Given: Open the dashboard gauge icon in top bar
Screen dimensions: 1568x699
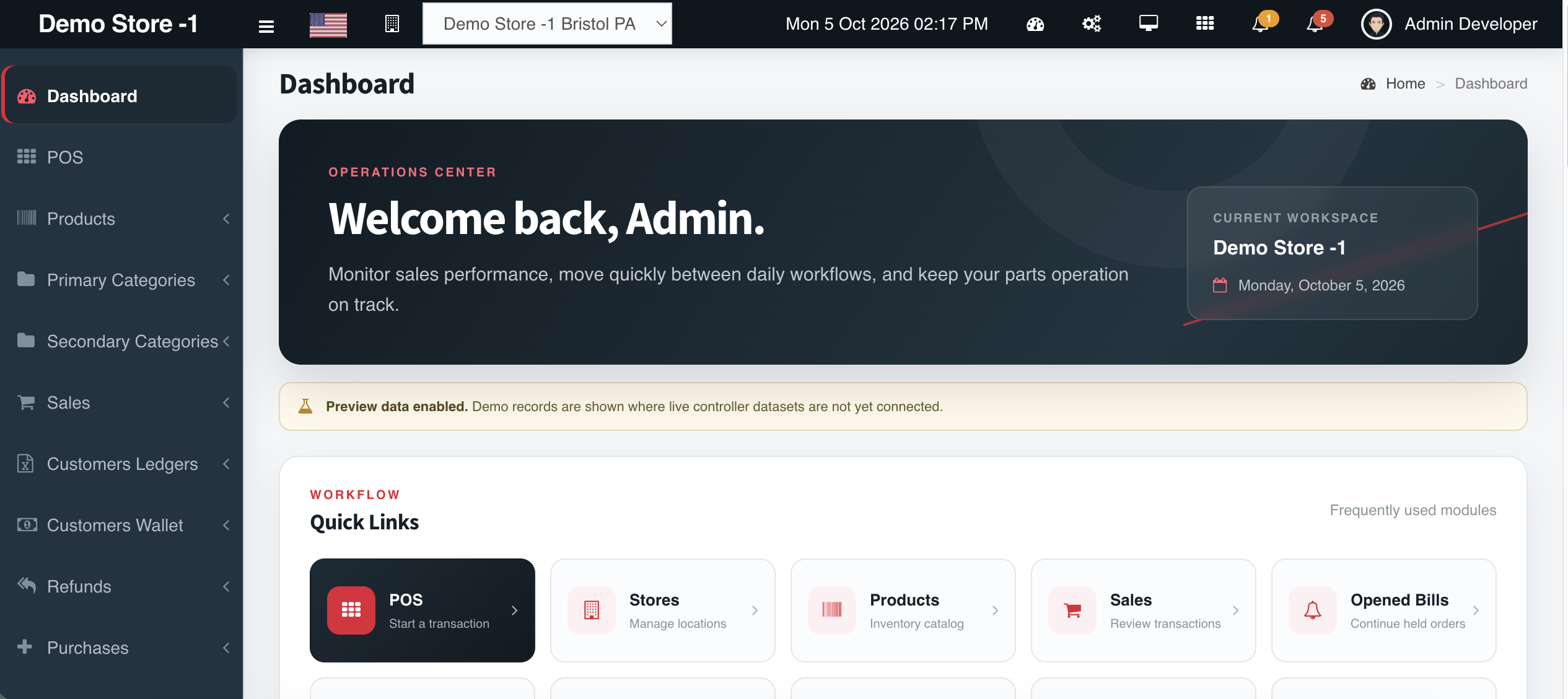Looking at the screenshot, I should pyautogui.click(x=1035, y=24).
